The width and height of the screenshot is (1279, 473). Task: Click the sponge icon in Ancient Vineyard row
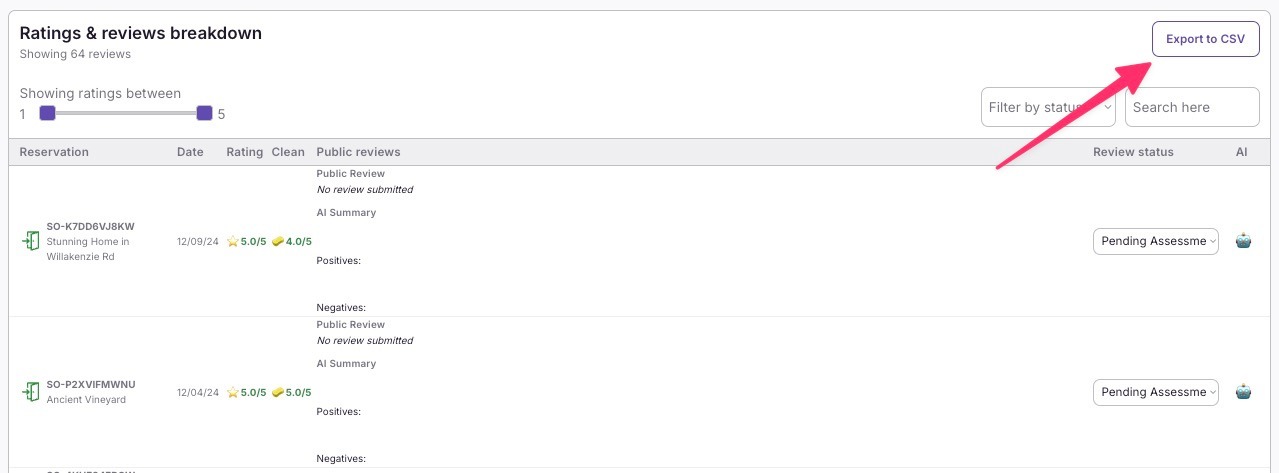pos(278,392)
